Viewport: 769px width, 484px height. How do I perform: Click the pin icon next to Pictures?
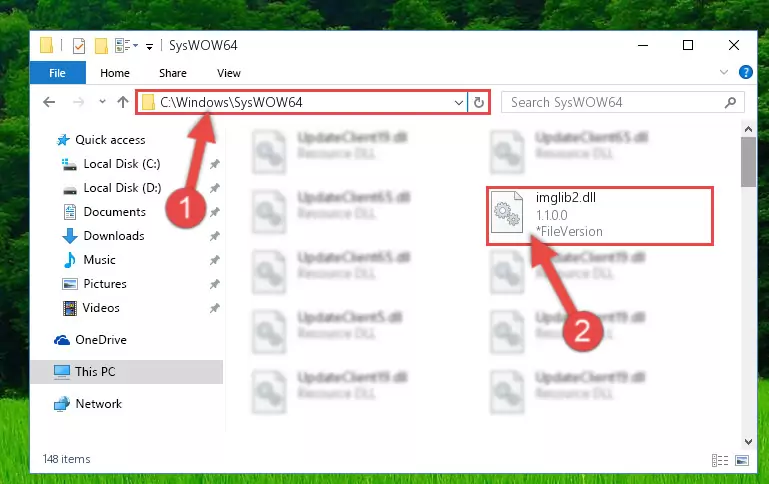click(x=214, y=284)
